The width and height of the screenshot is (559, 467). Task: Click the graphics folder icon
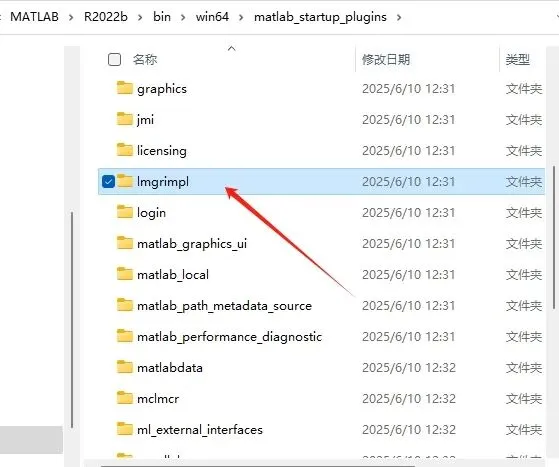pyautogui.click(x=125, y=88)
